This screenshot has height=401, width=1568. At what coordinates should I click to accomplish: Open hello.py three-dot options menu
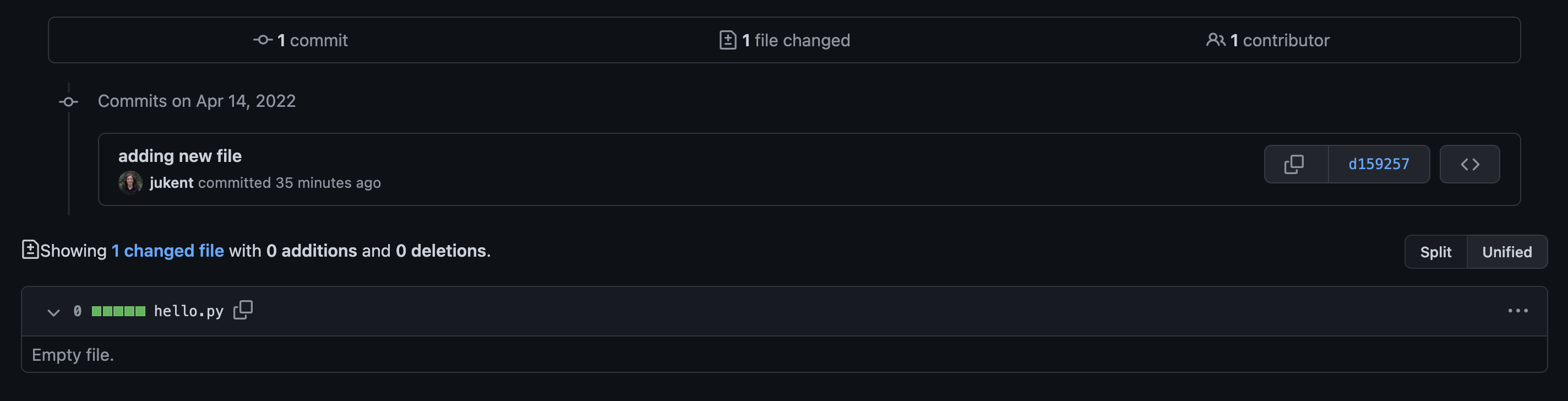(x=1517, y=311)
